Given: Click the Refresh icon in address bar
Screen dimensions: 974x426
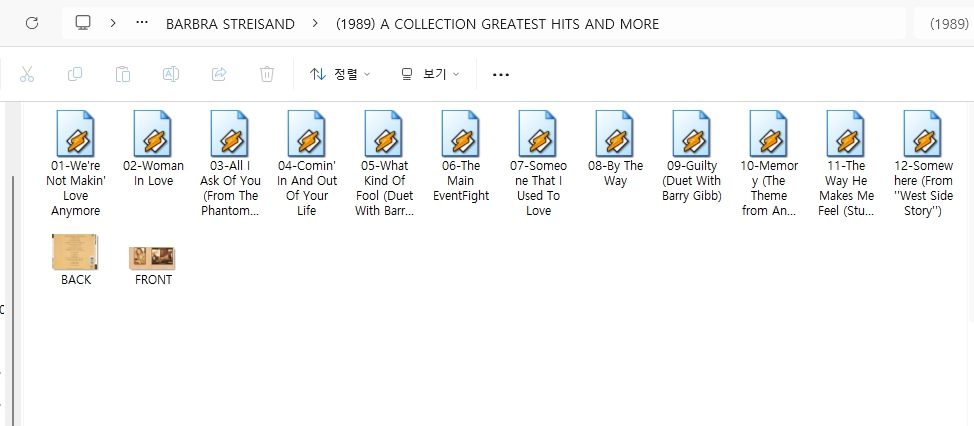Looking at the screenshot, I should [x=31, y=23].
